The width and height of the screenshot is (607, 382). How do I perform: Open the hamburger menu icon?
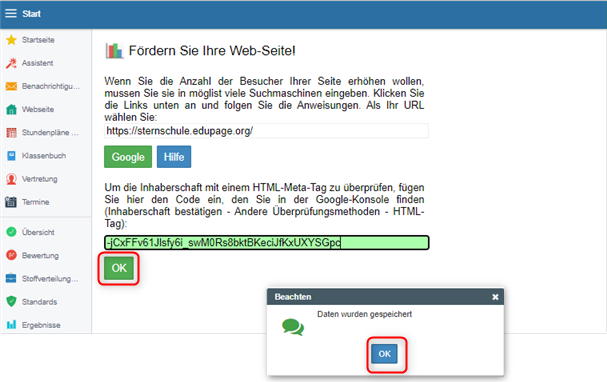pos(11,14)
